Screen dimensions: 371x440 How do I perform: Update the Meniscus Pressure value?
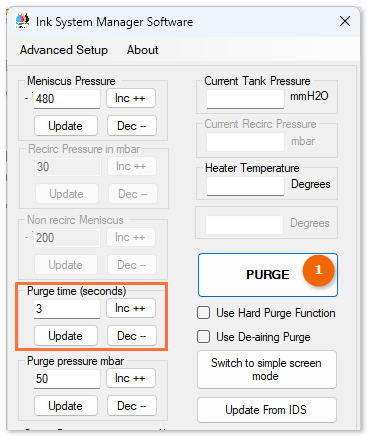[x=66, y=126]
